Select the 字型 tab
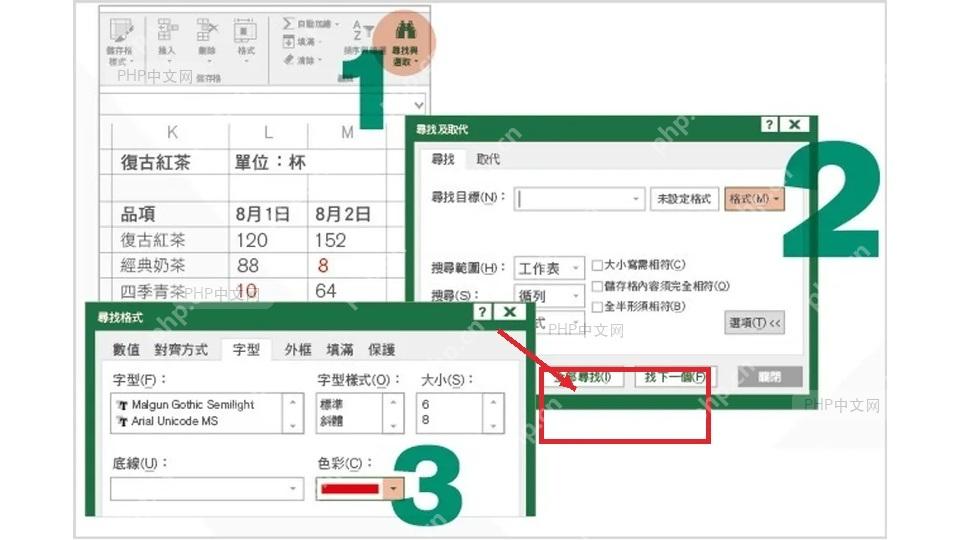 click(246, 350)
